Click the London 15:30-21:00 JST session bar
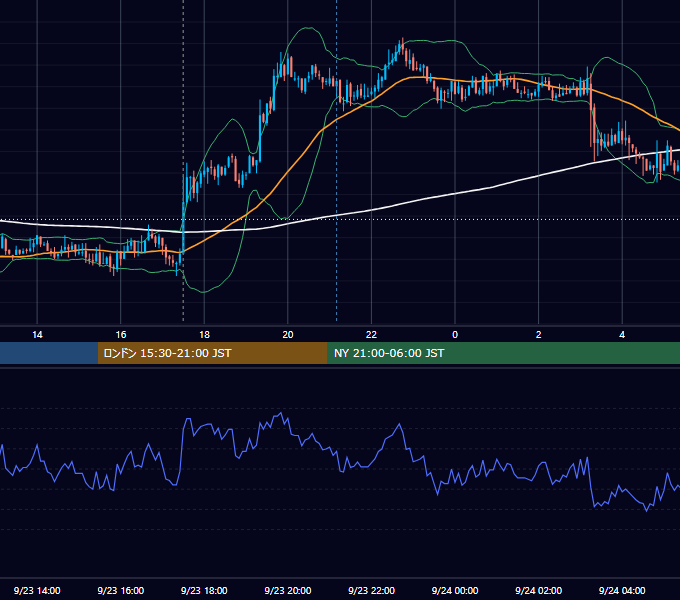 [212, 353]
